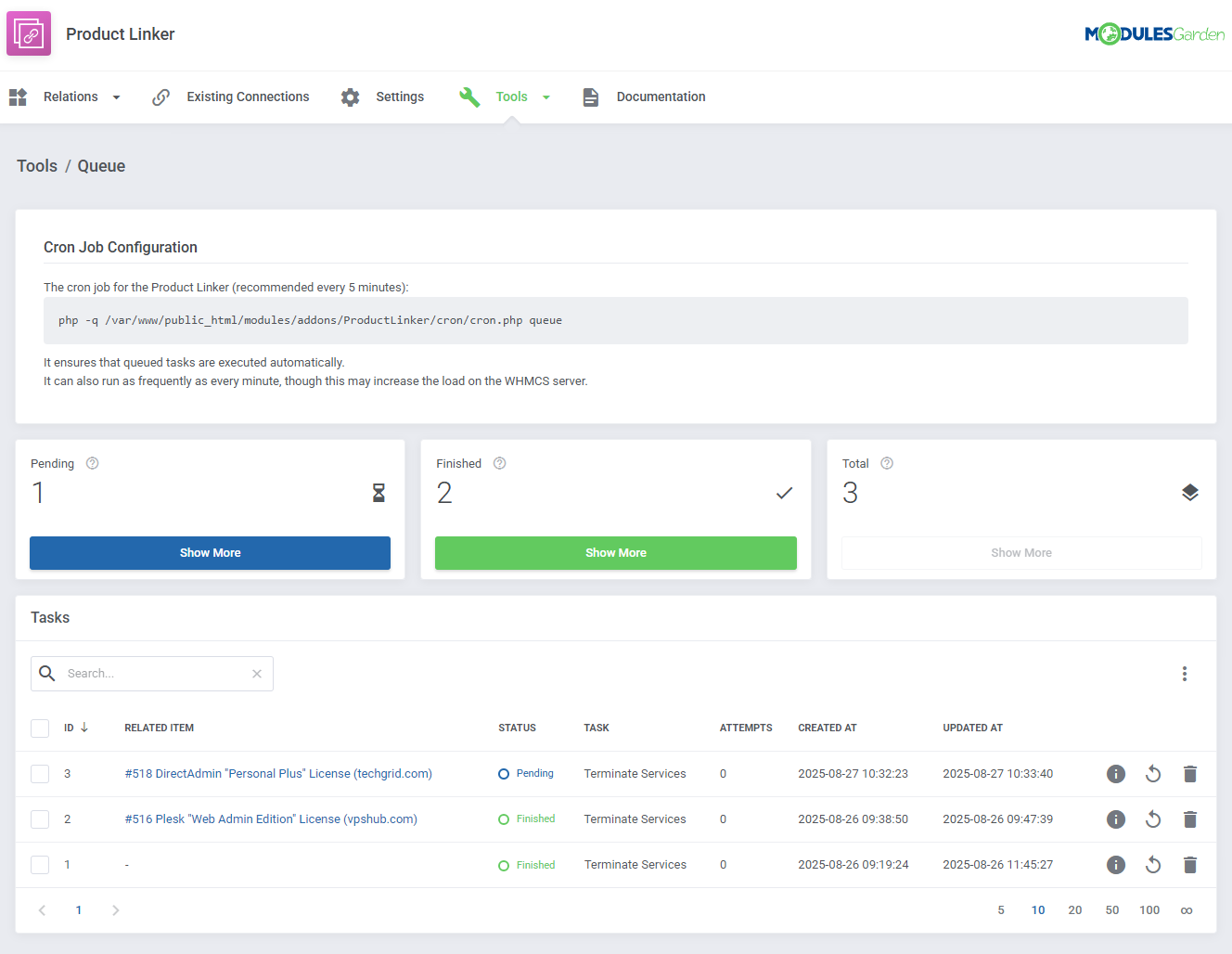Click the ModulesGarden logo

[1154, 34]
